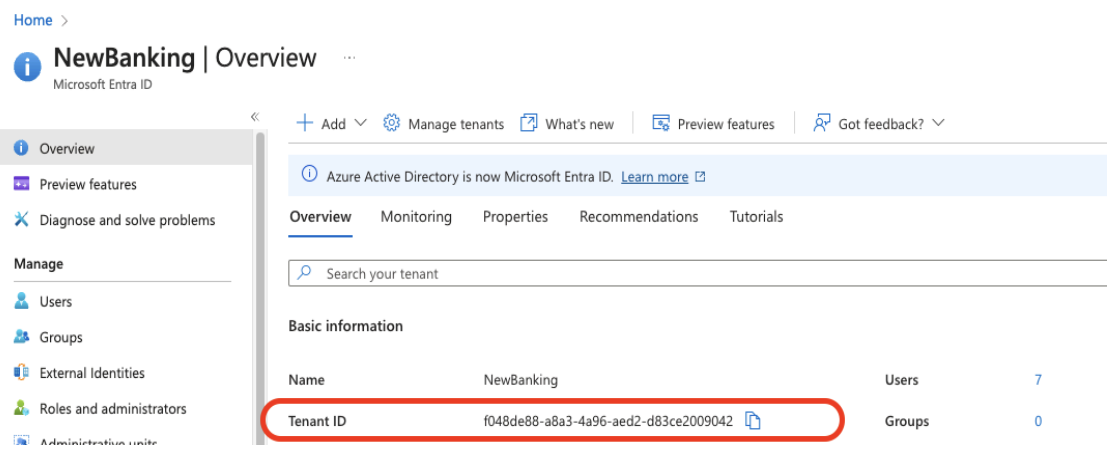Click the plus icon of the Add button

click(x=304, y=123)
